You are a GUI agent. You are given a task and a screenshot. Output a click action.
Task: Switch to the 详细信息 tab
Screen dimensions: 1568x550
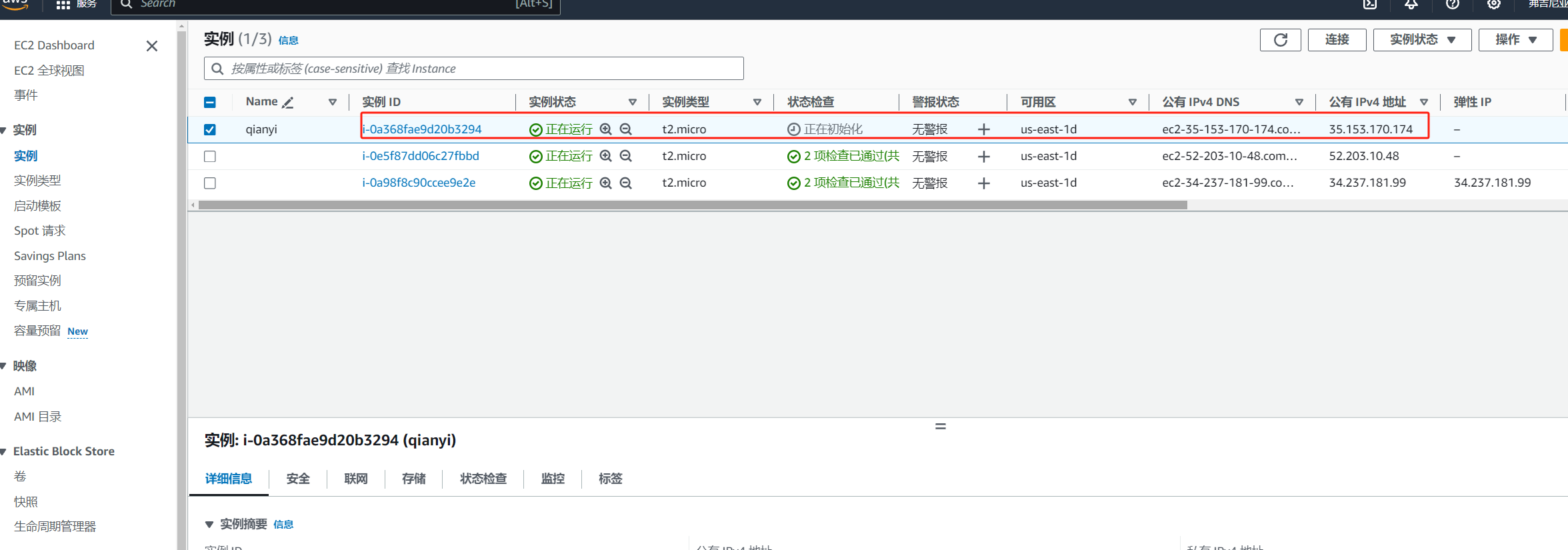coord(229,479)
